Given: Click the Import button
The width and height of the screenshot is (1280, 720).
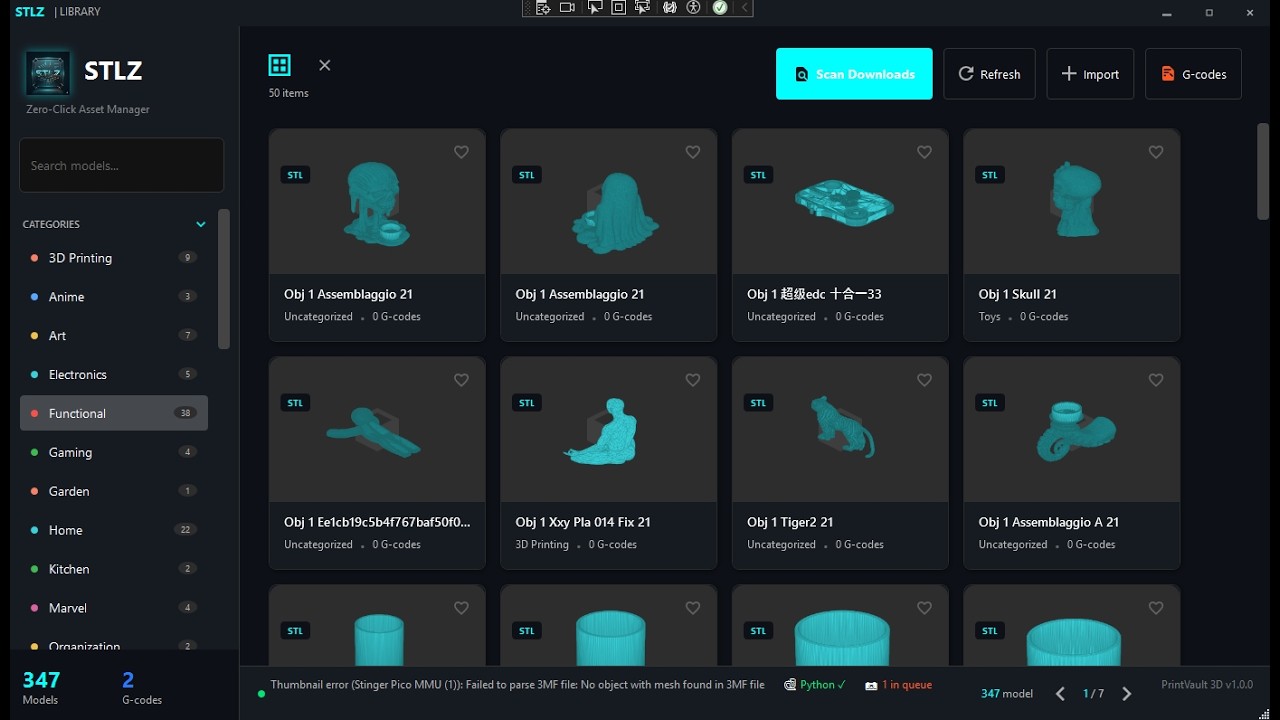Looking at the screenshot, I should tap(1090, 74).
